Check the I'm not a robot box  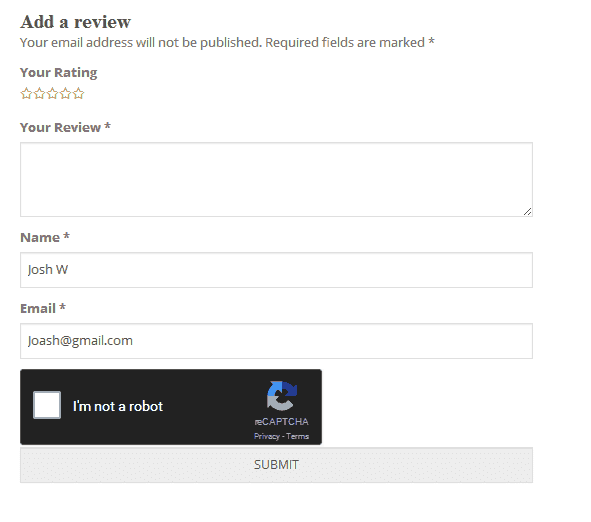coord(47,405)
